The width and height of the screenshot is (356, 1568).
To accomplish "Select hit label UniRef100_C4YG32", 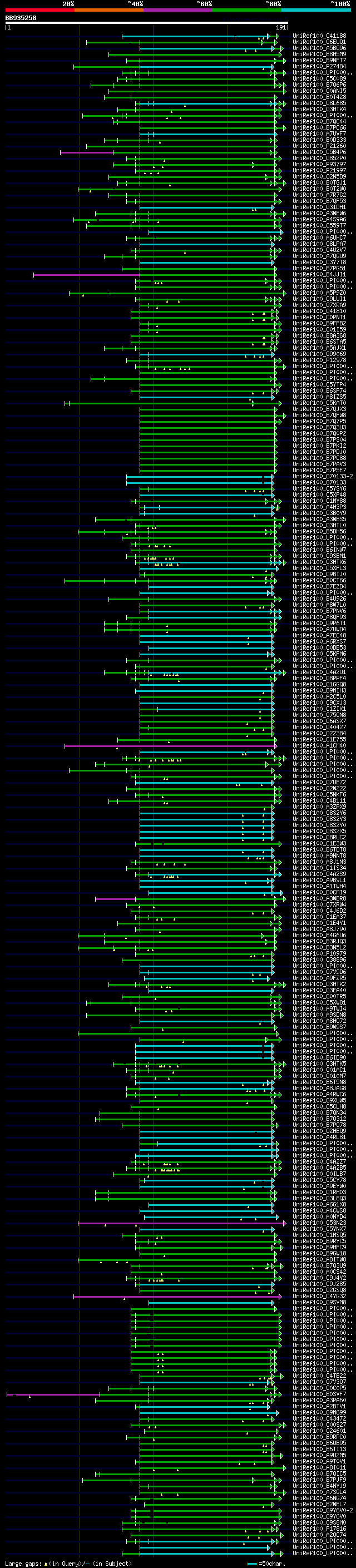I will pos(319,1297).
